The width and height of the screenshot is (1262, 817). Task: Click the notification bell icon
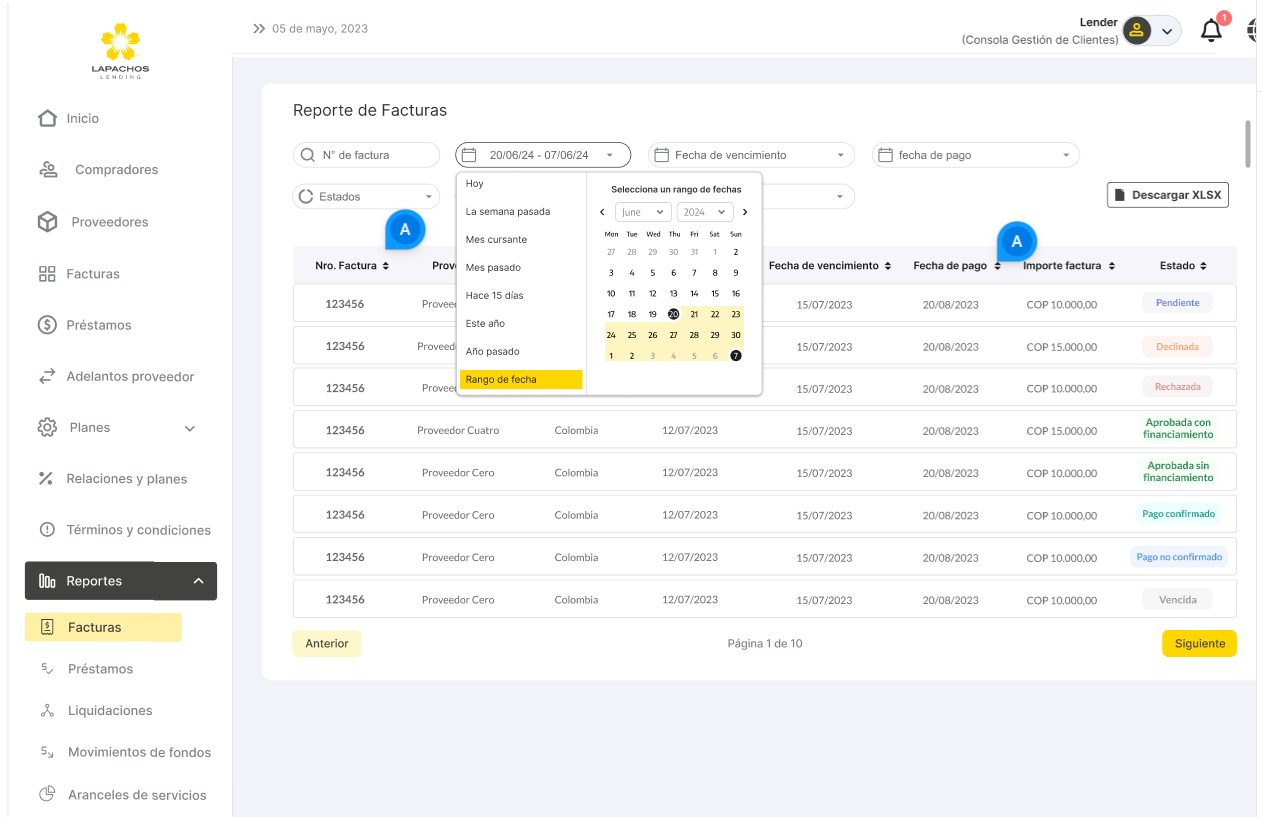1211,31
